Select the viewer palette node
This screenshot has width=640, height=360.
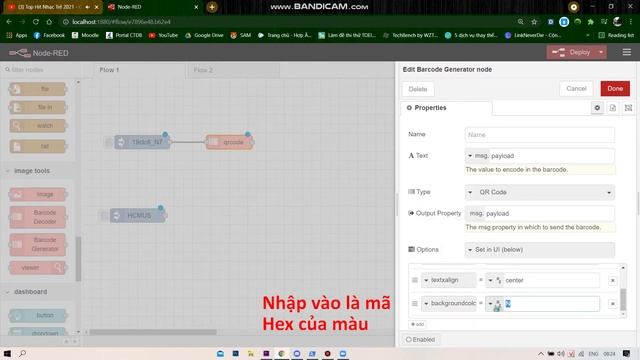tap(38, 268)
